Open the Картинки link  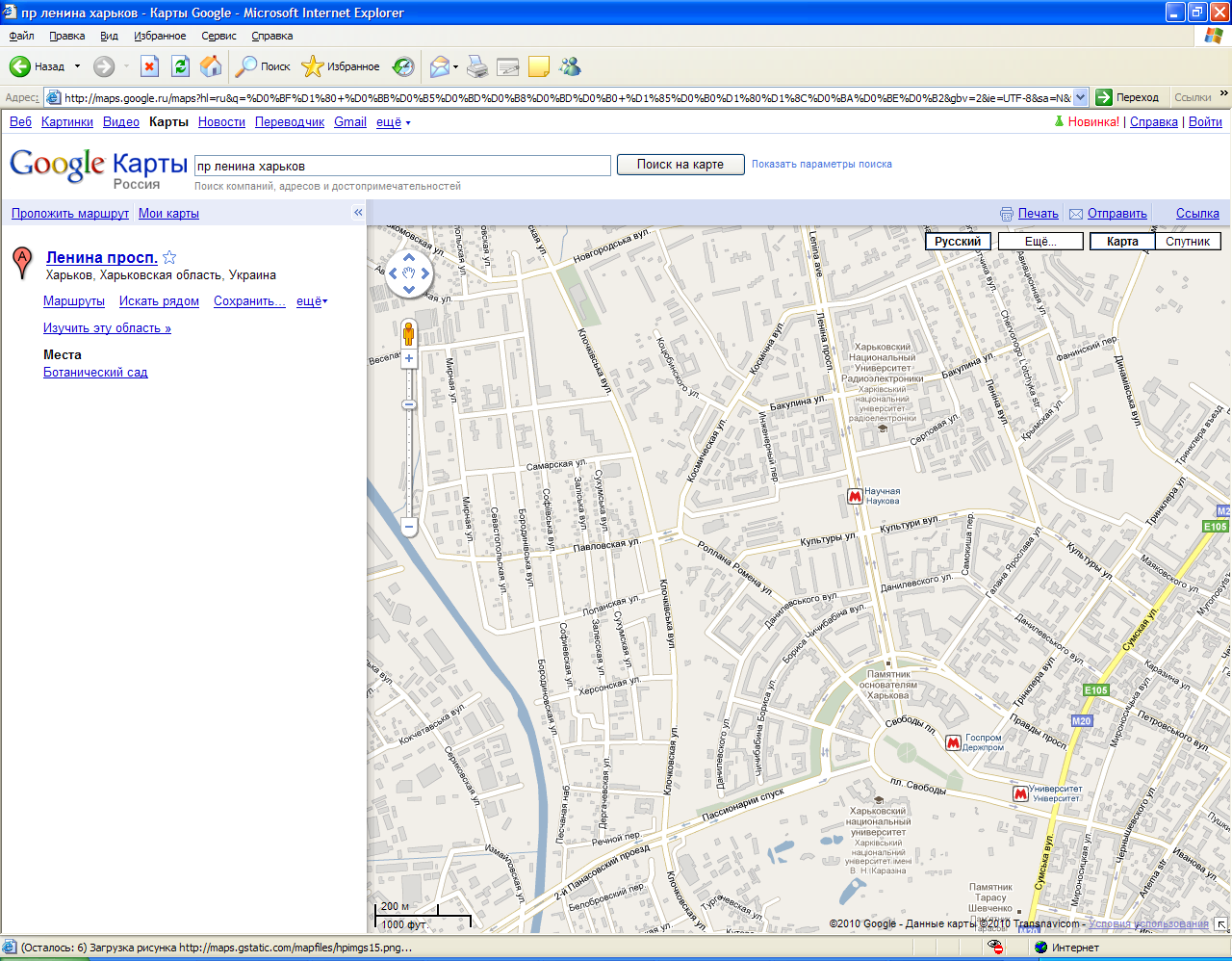(67, 122)
